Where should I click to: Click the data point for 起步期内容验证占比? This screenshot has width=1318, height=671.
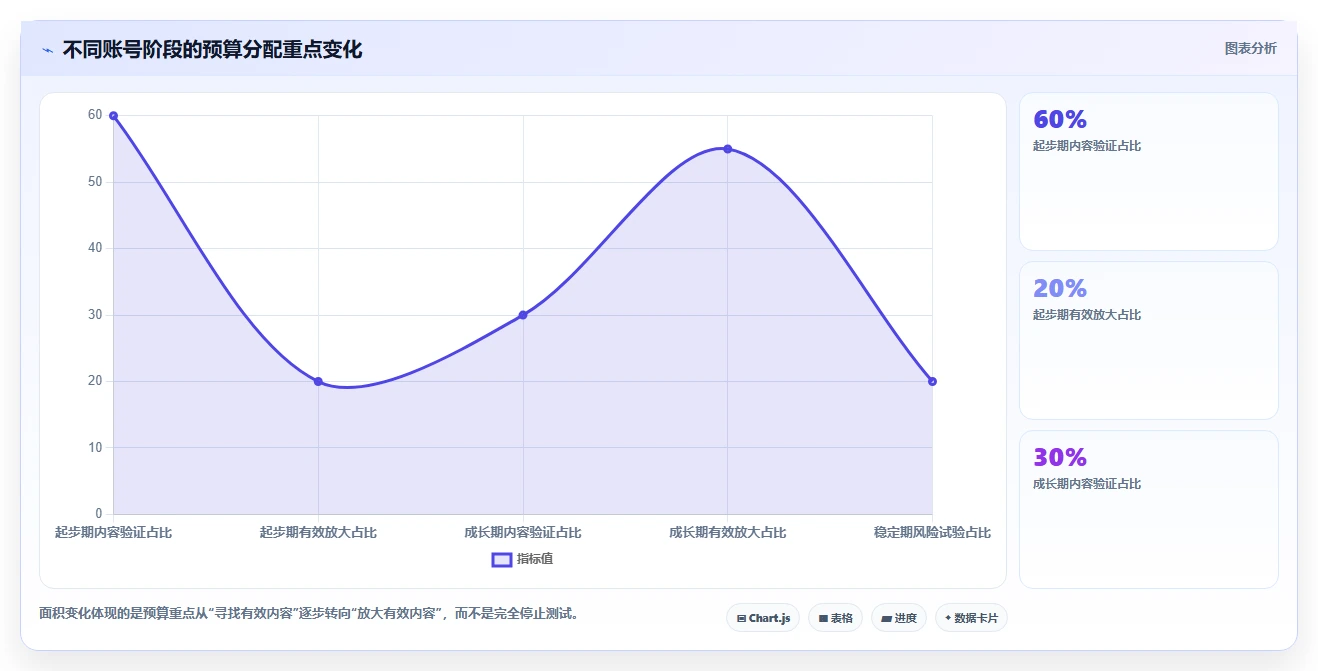coord(113,115)
